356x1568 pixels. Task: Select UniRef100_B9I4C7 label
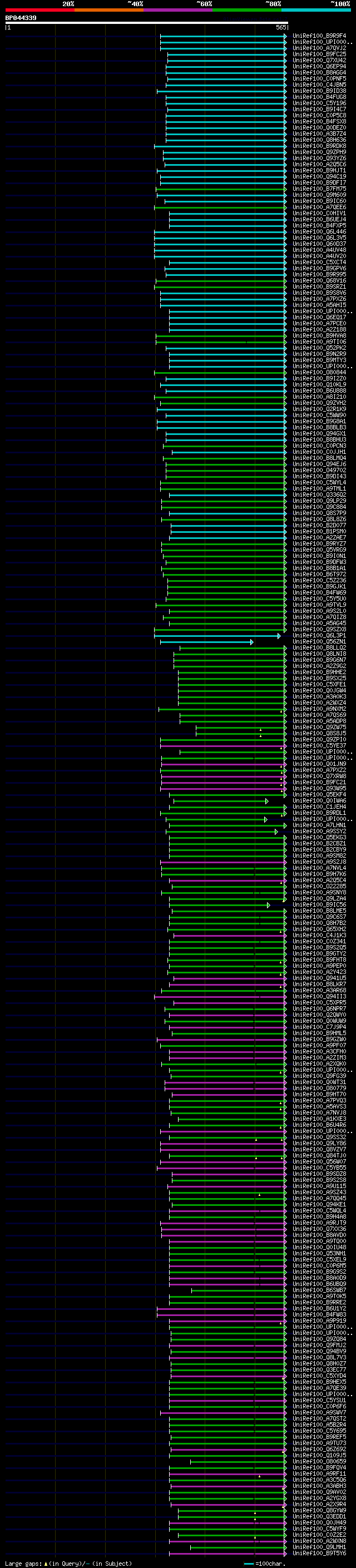(x=319, y=109)
